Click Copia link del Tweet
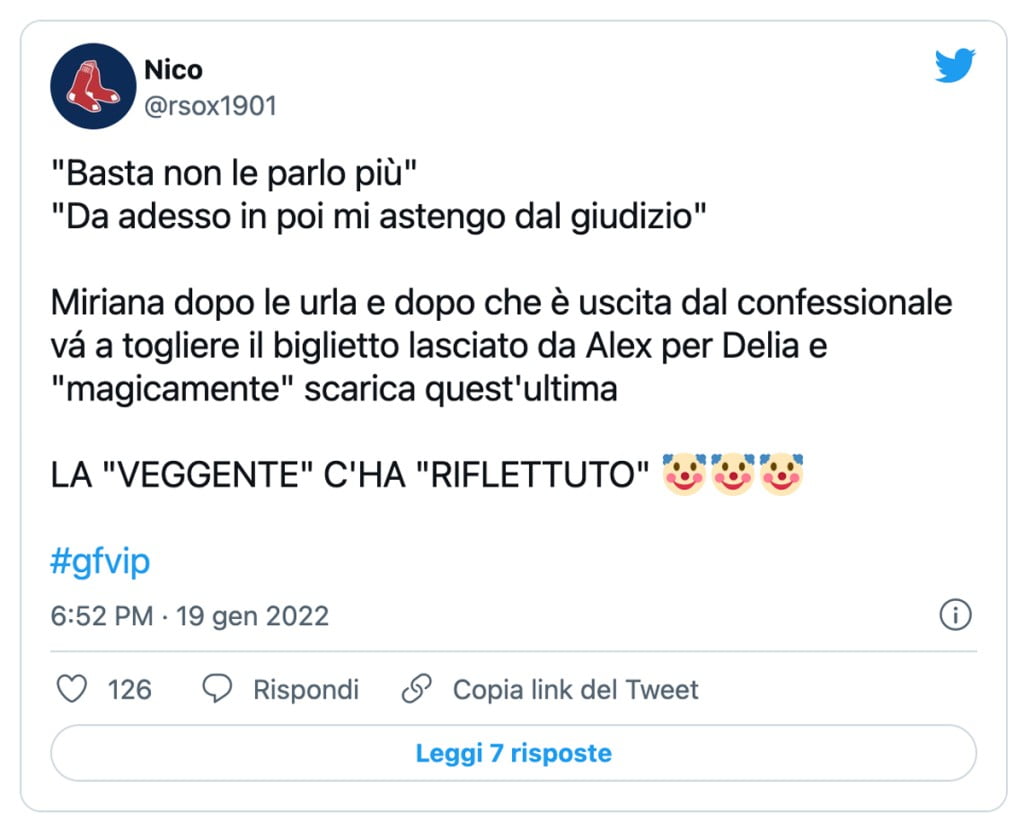Image resolution: width=1024 pixels, height=823 pixels. point(576,689)
